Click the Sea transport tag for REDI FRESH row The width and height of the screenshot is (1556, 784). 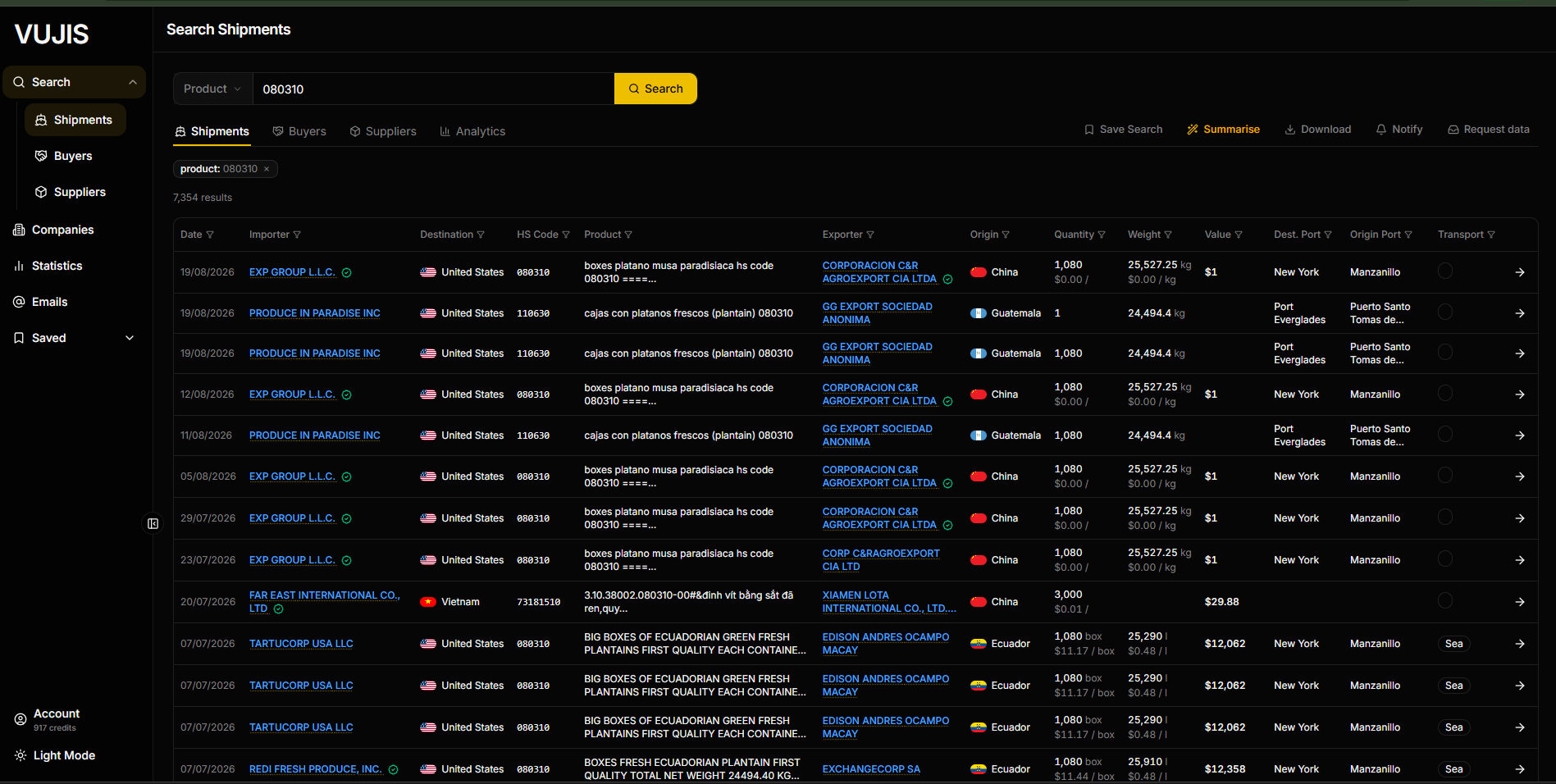point(1453,769)
